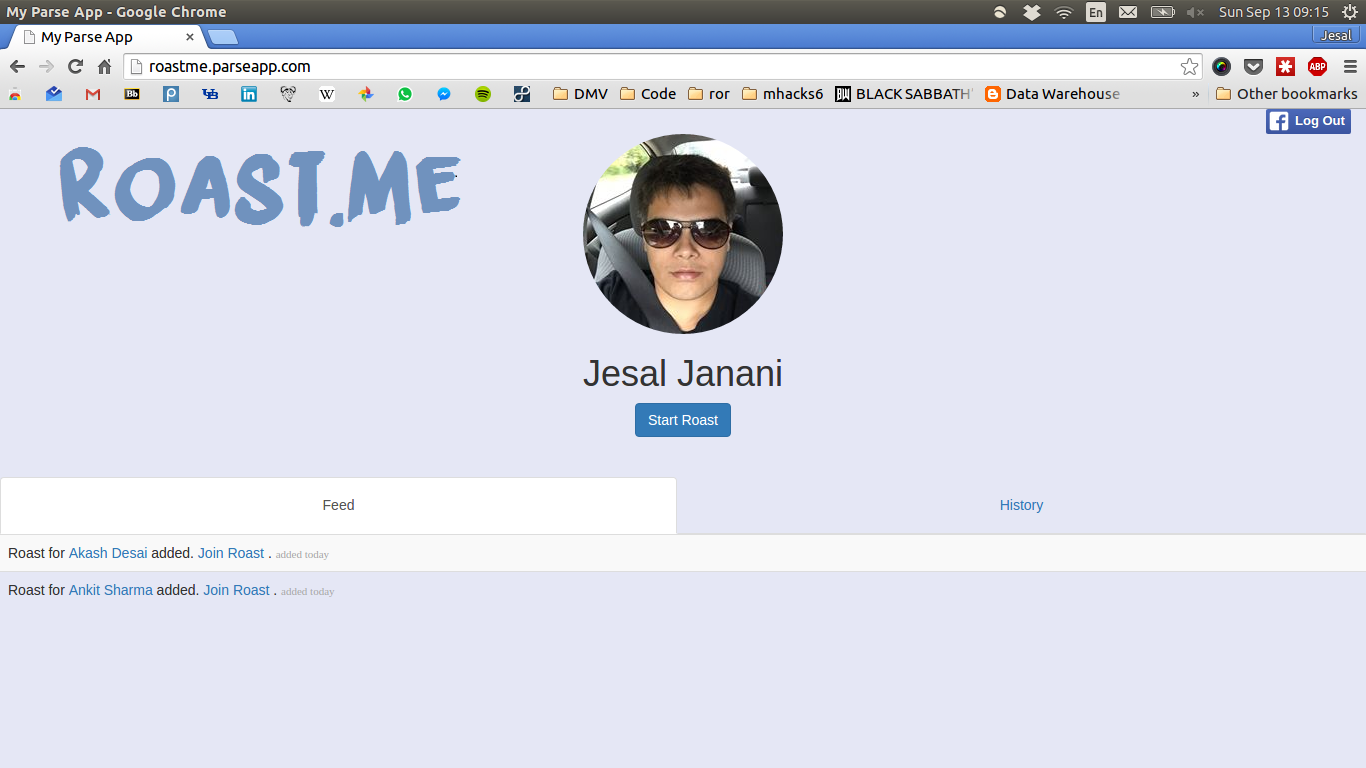Open the Messenger bookmark icon
The image size is (1366, 768).
[444, 94]
